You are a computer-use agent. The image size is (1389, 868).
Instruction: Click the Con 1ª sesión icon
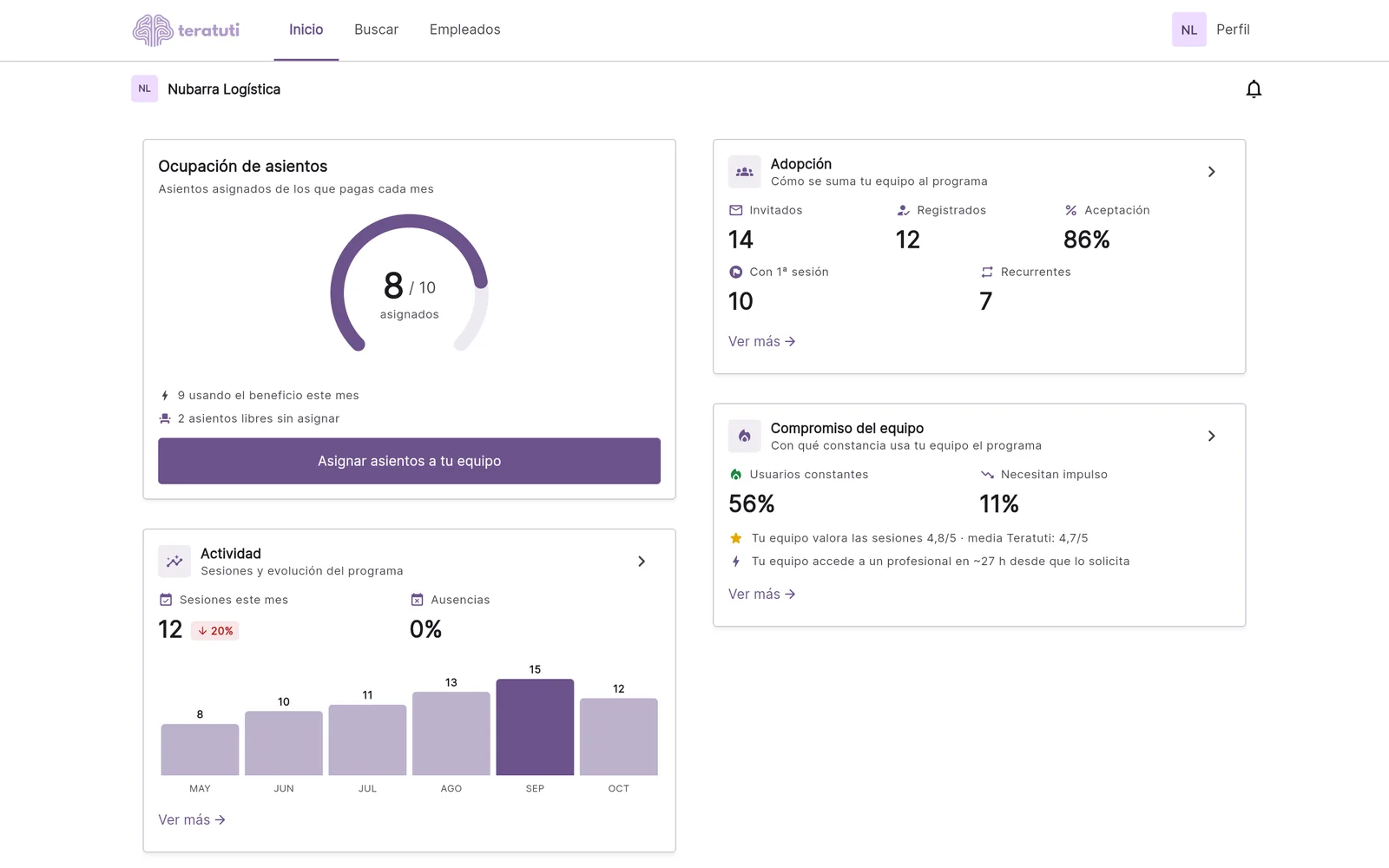pyautogui.click(x=735, y=272)
